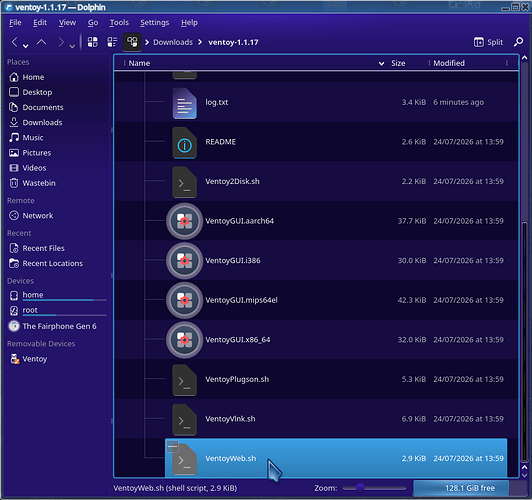The height and width of the screenshot is (500, 532).
Task: Expand breadcrumb chevron before Downloads
Action: tap(147, 42)
